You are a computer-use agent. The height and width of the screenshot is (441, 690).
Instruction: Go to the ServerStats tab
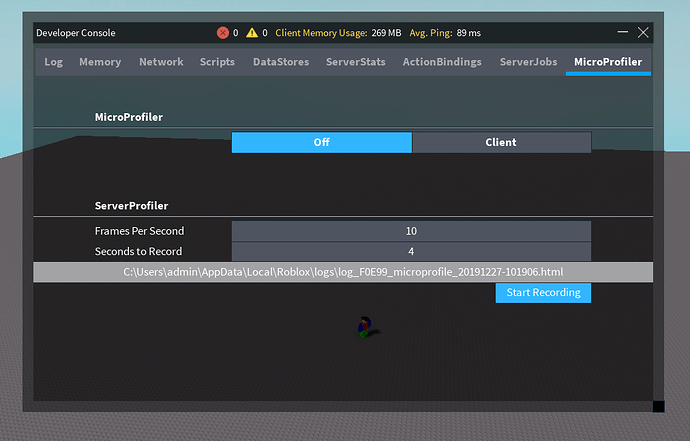tap(356, 62)
